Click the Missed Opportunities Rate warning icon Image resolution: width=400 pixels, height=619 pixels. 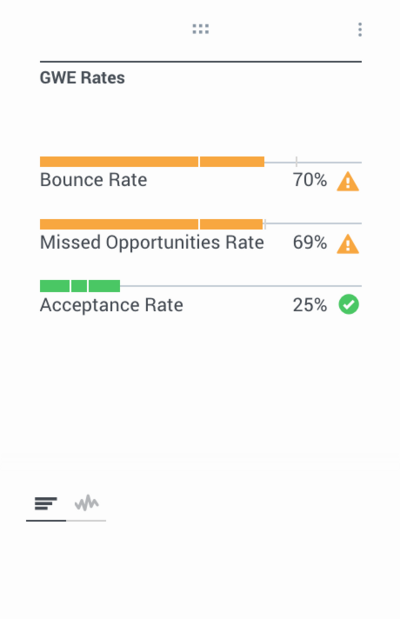[348, 244]
